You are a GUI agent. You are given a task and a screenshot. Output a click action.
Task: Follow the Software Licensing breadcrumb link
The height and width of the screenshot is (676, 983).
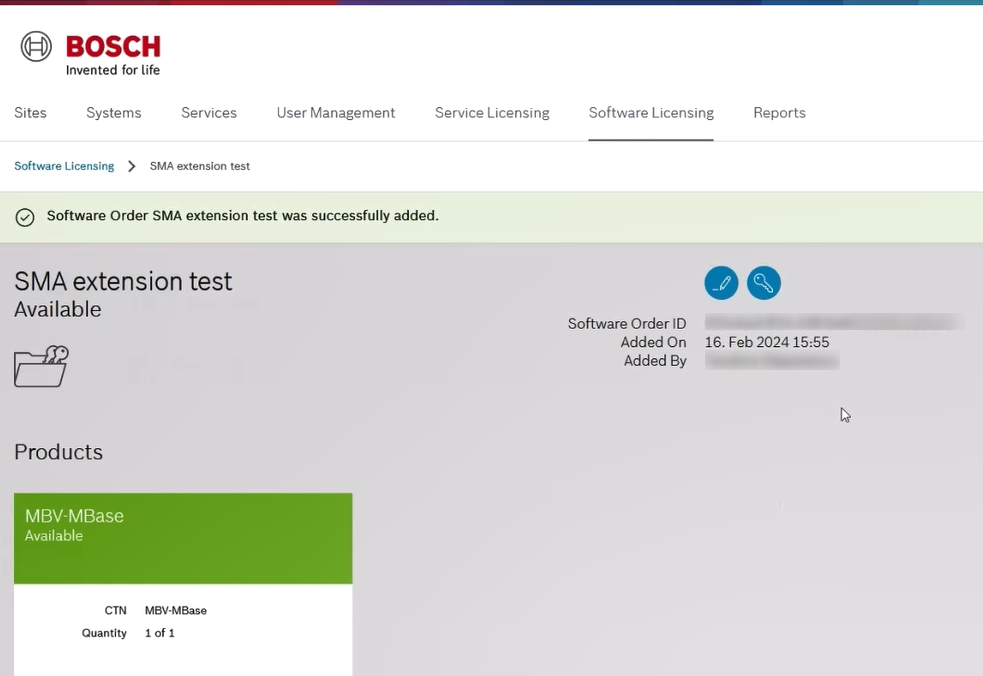point(64,166)
